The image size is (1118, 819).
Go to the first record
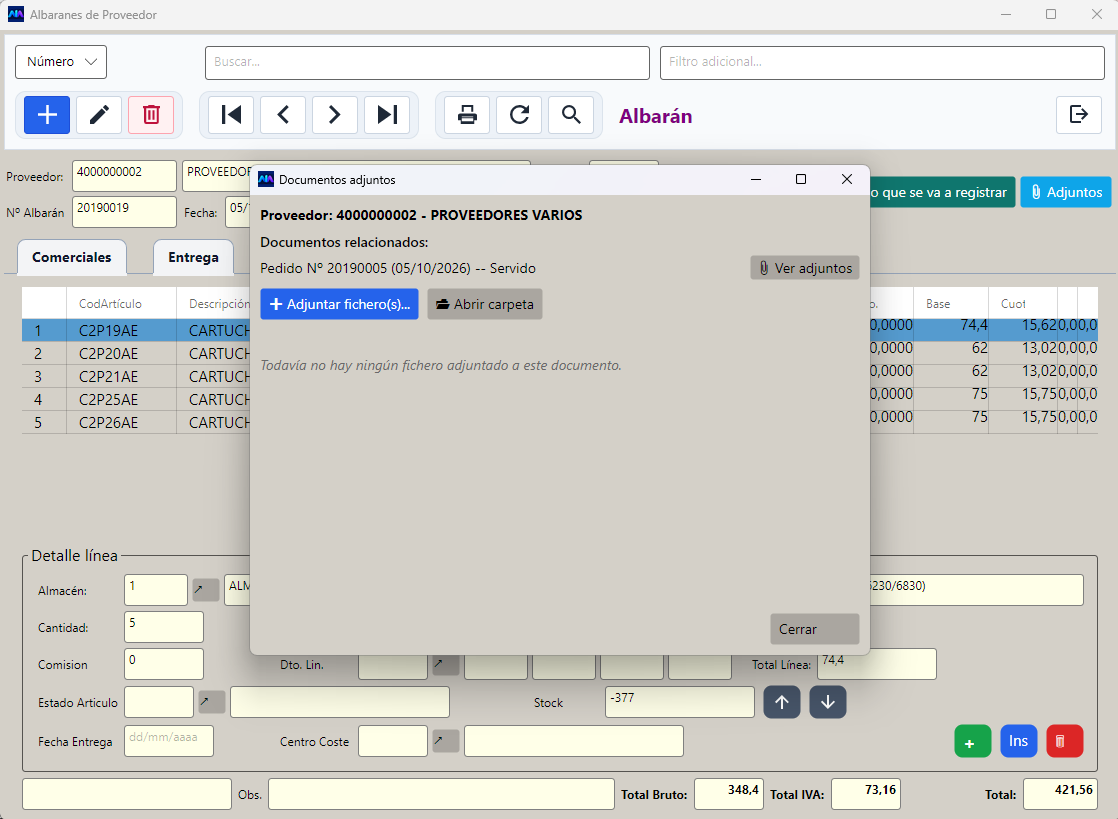click(x=231, y=115)
